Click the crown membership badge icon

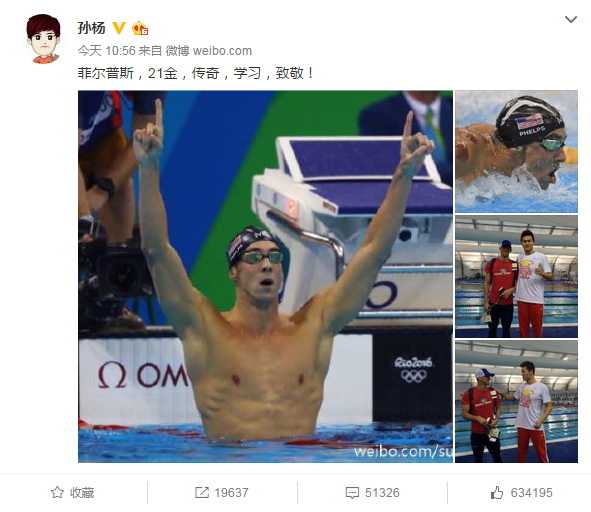pos(140,28)
